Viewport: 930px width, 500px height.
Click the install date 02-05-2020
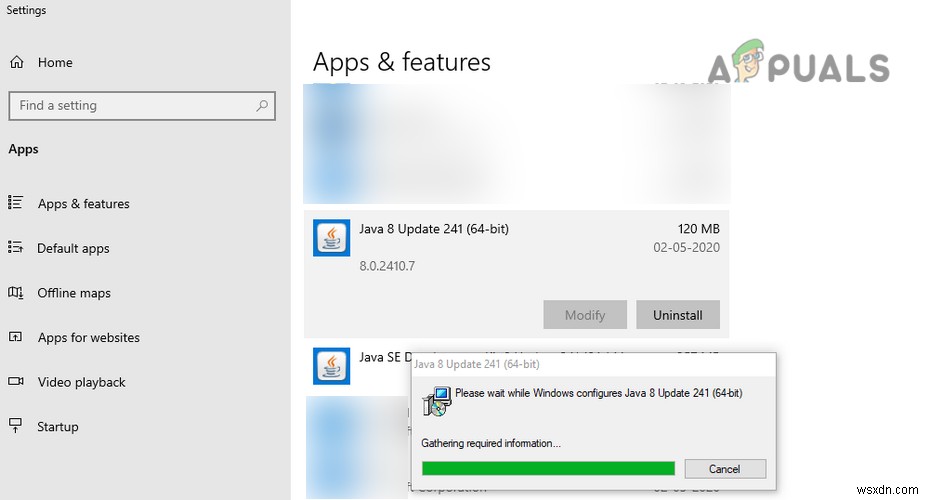point(686,247)
